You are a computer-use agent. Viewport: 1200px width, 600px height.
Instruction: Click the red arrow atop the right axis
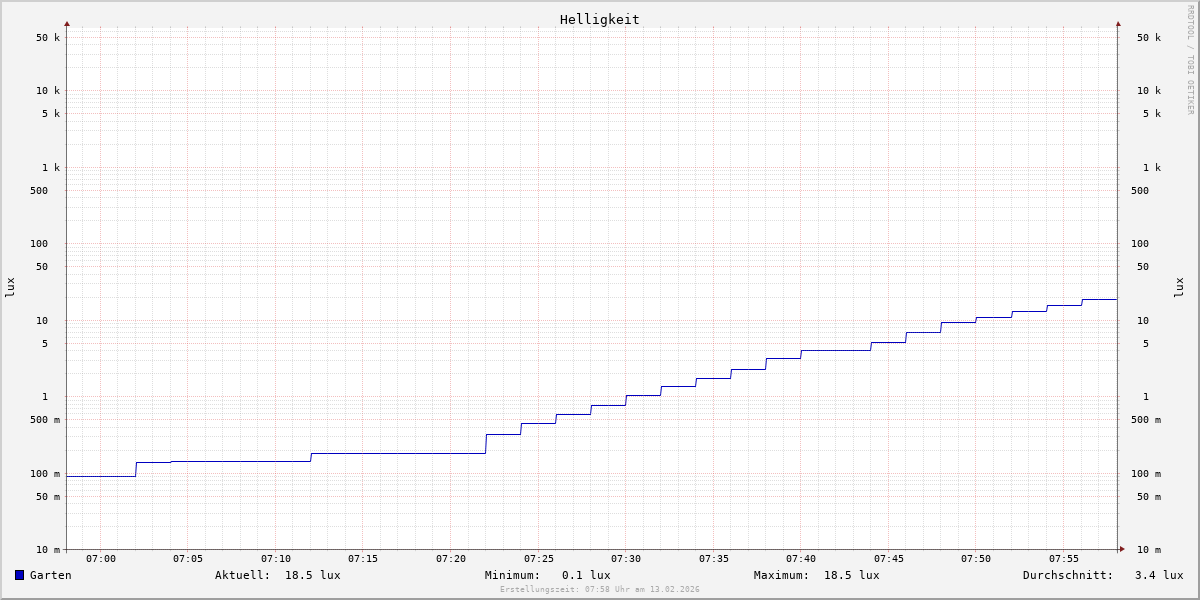[1118, 23]
